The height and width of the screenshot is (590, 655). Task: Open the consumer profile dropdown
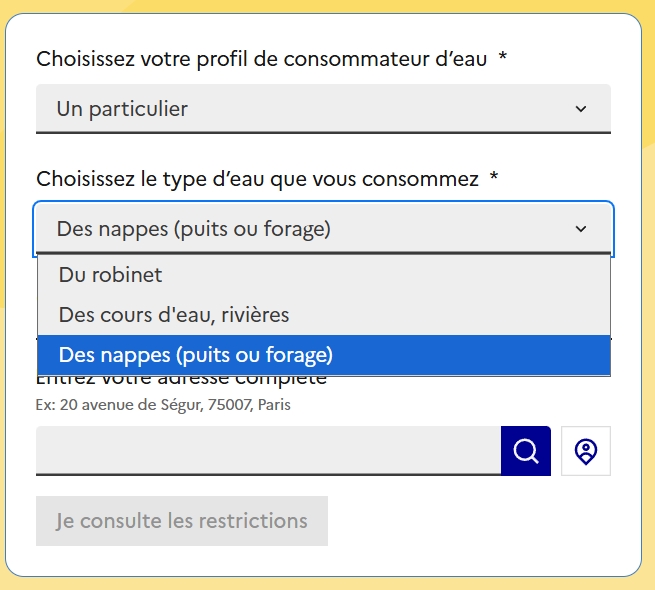[323, 109]
